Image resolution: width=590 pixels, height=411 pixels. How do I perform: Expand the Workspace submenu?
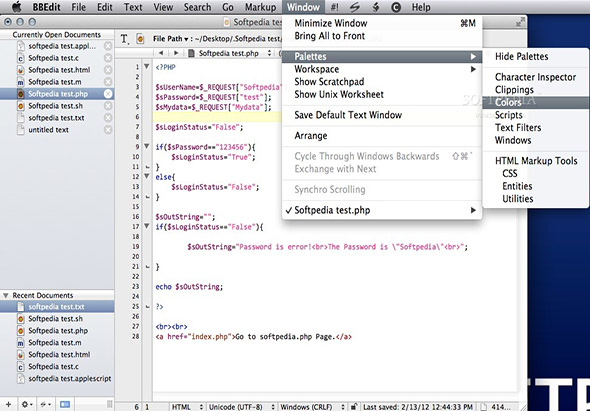click(382, 69)
